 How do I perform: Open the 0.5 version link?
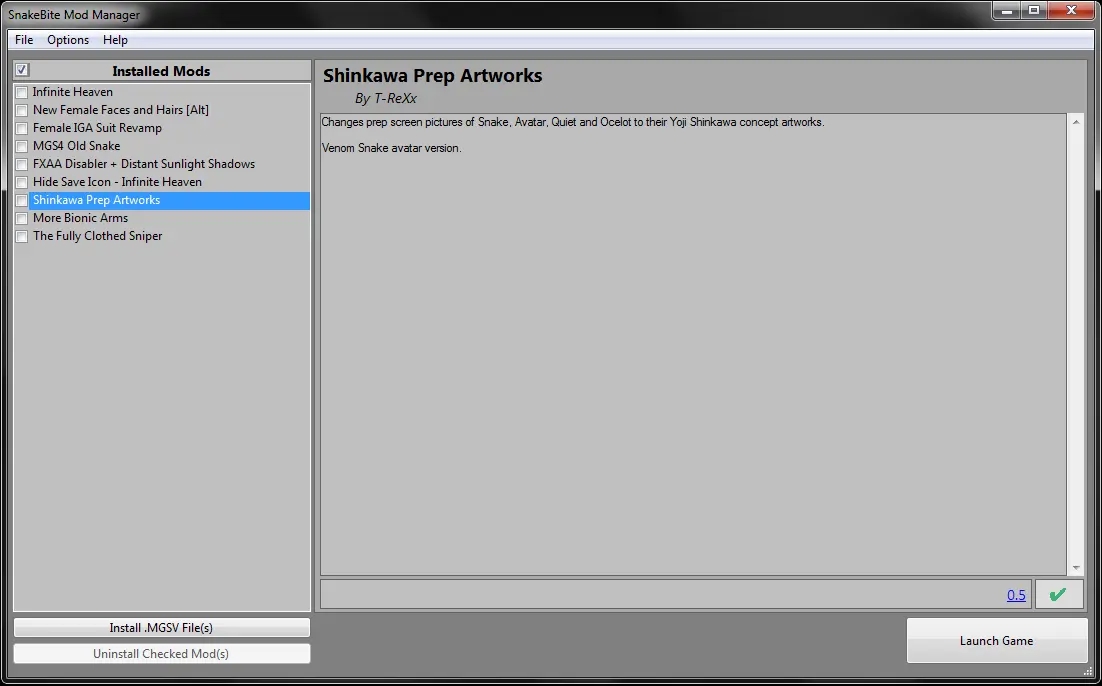click(1016, 595)
